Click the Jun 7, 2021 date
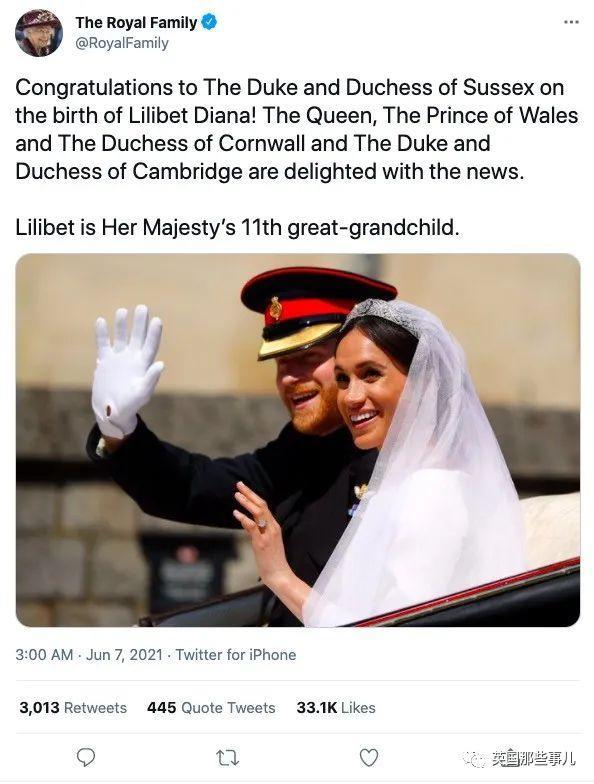Screen dimensions: 594x784 coord(124,654)
